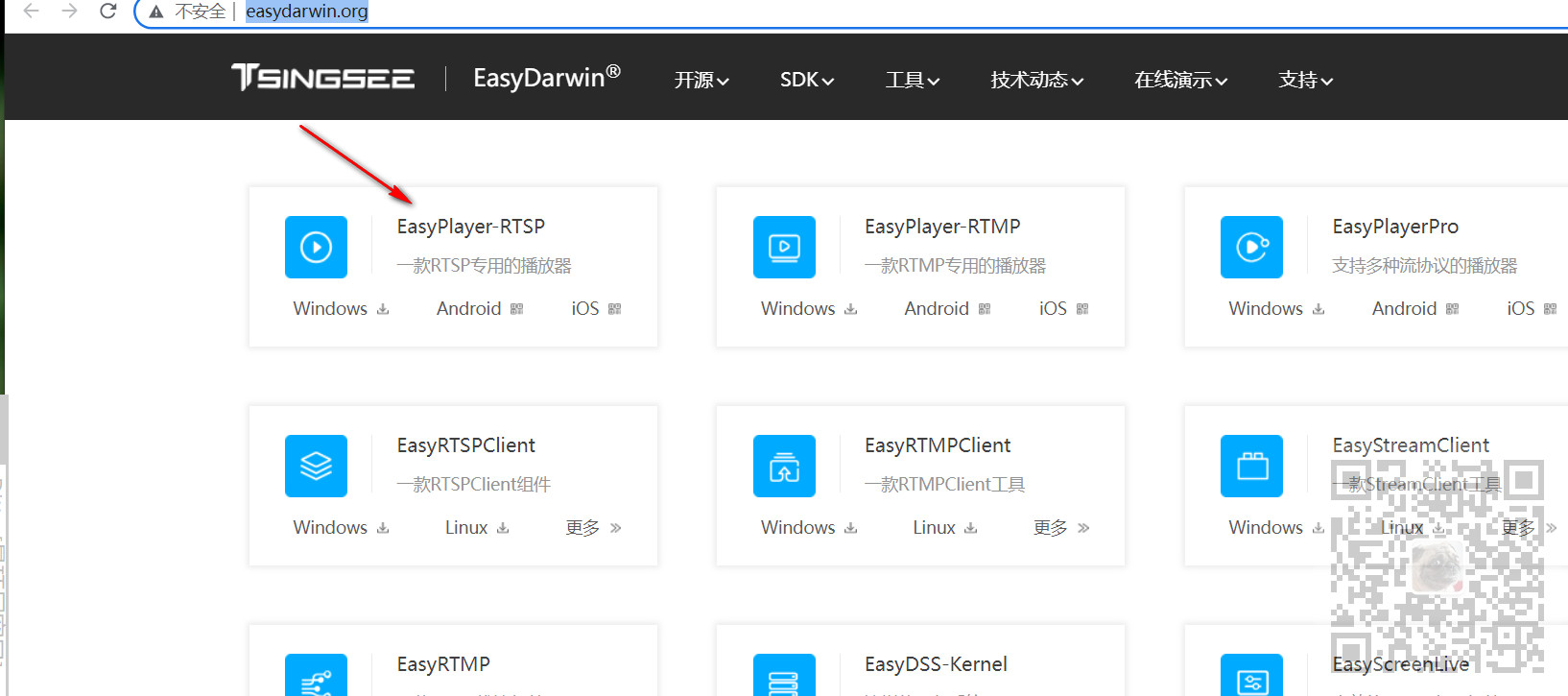This screenshot has width=1568, height=696.
Task: Expand the 支持 menu
Action: 1306,80
